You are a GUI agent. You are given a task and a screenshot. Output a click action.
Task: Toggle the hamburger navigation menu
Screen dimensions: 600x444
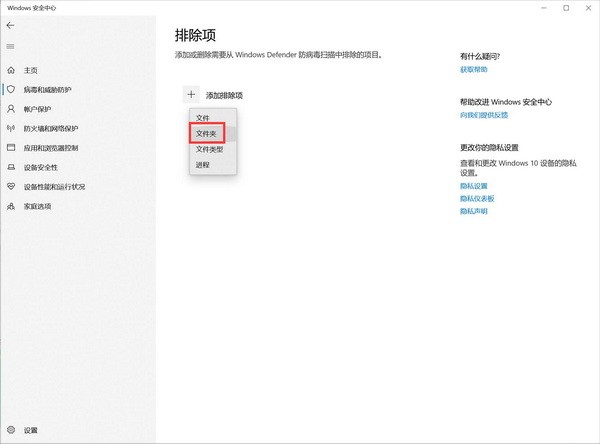pyautogui.click(x=10, y=46)
